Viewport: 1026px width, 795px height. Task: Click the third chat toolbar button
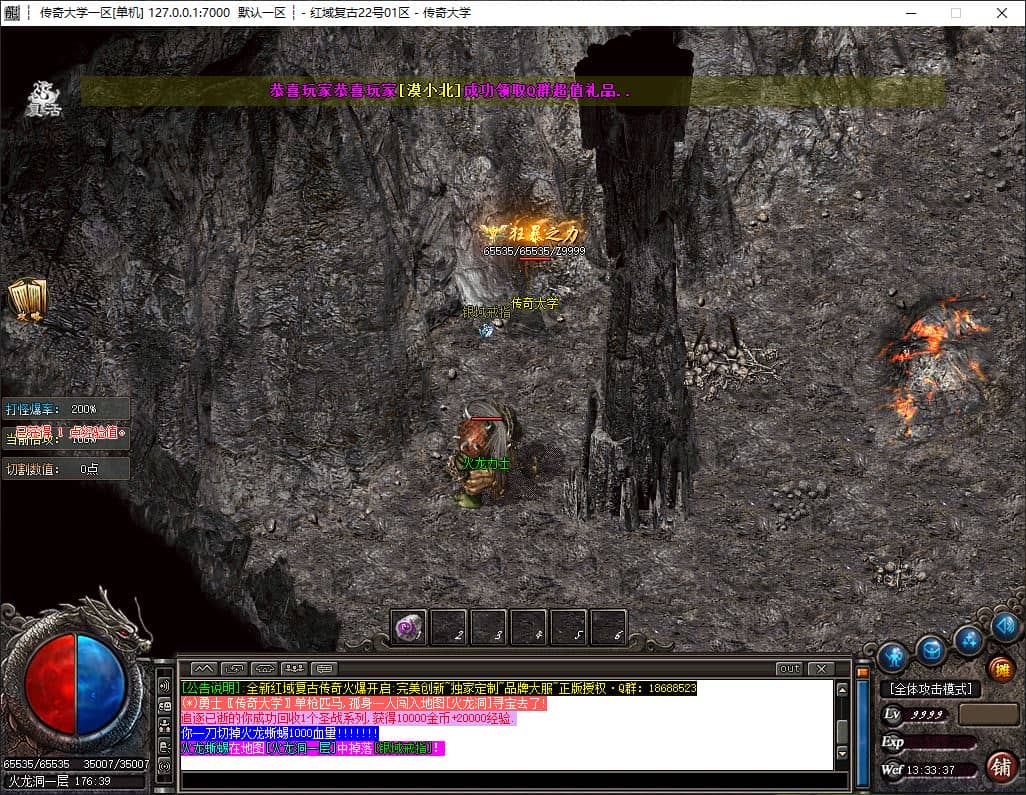pos(264,668)
